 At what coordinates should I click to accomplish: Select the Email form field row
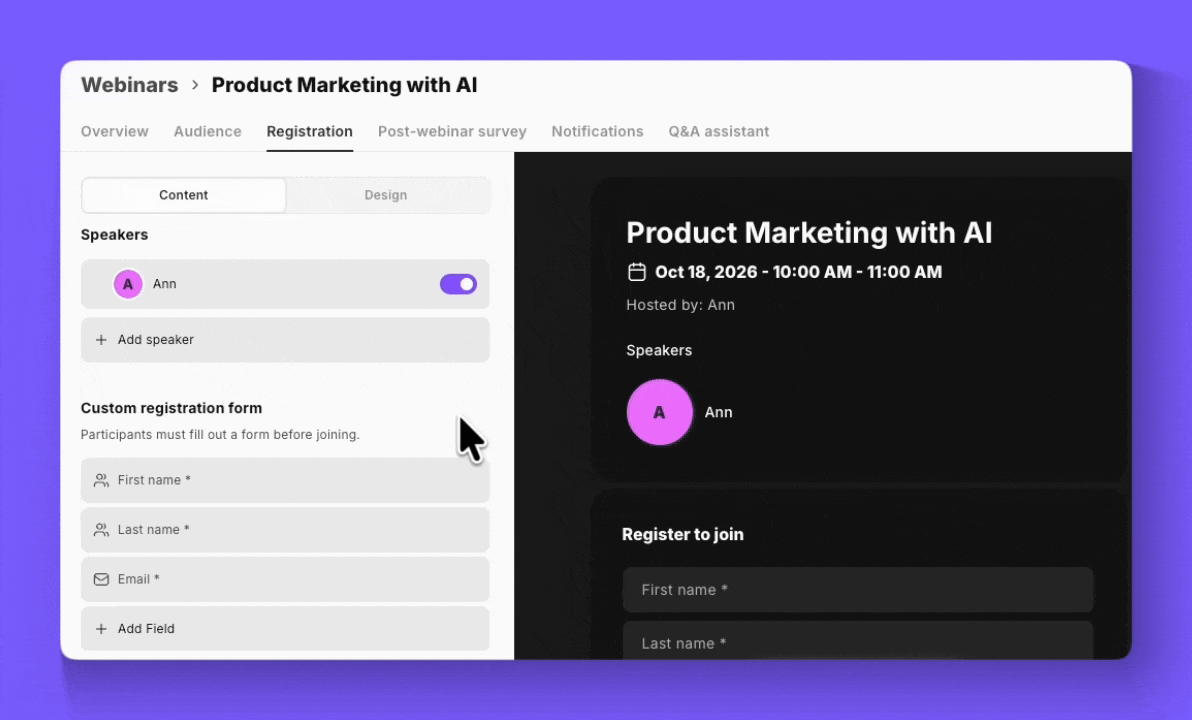285,579
